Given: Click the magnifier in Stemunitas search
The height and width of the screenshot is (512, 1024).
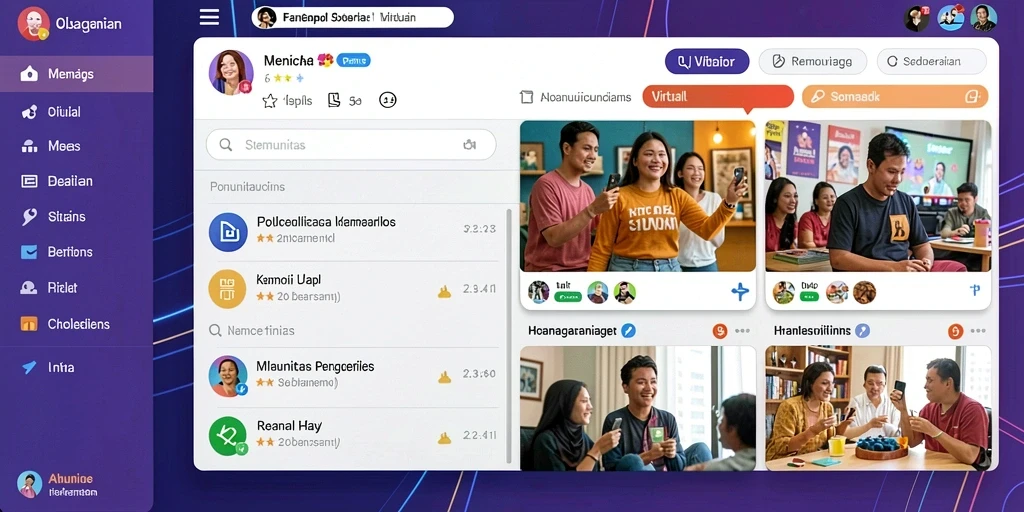Looking at the screenshot, I should point(226,145).
